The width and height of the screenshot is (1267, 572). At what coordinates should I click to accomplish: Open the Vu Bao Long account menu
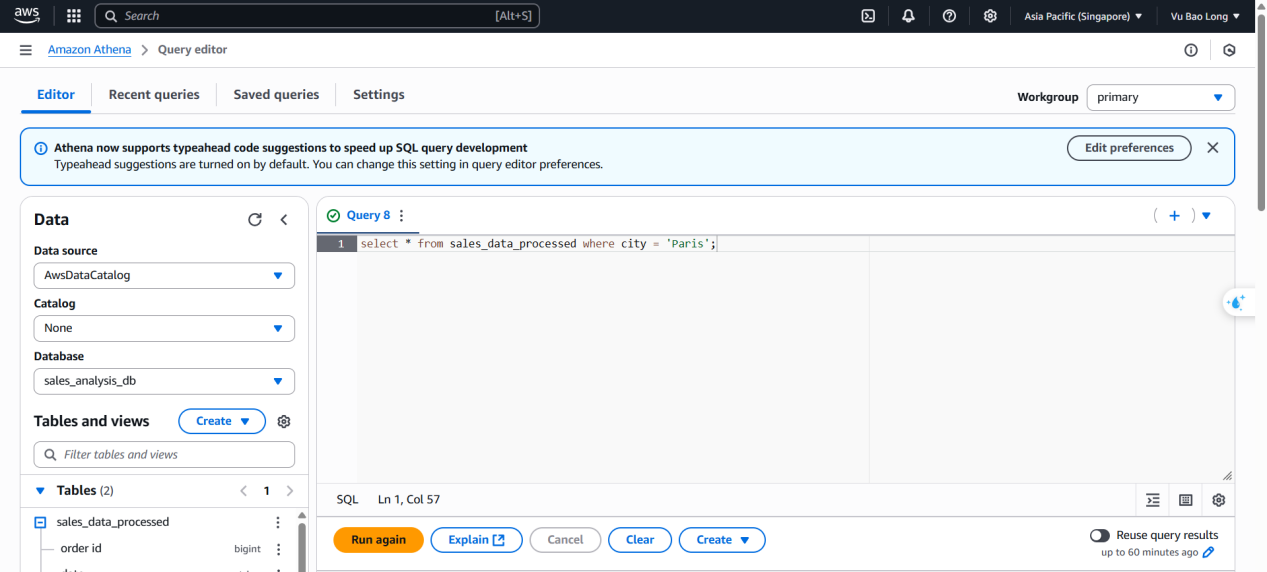tap(1205, 16)
